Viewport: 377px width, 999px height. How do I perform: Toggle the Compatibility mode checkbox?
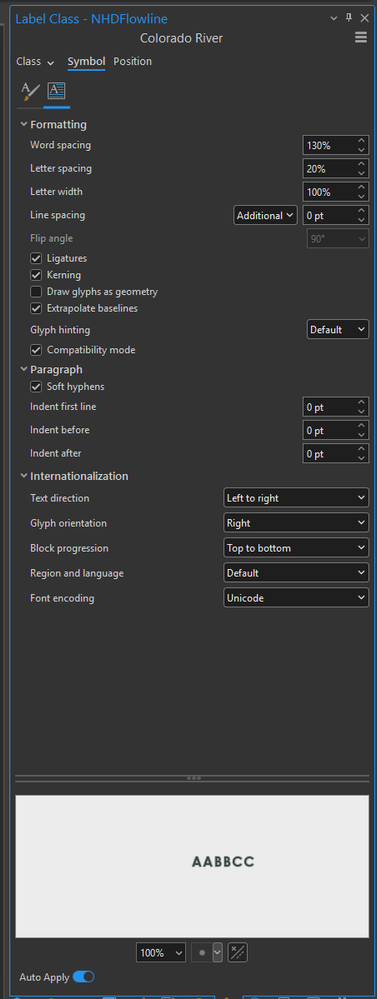tap(36, 350)
